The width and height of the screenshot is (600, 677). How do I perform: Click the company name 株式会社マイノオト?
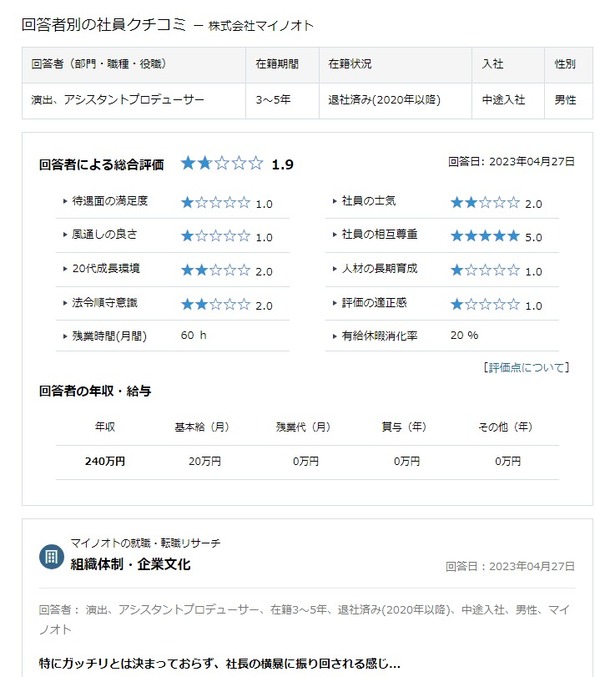[x=261, y=26]
